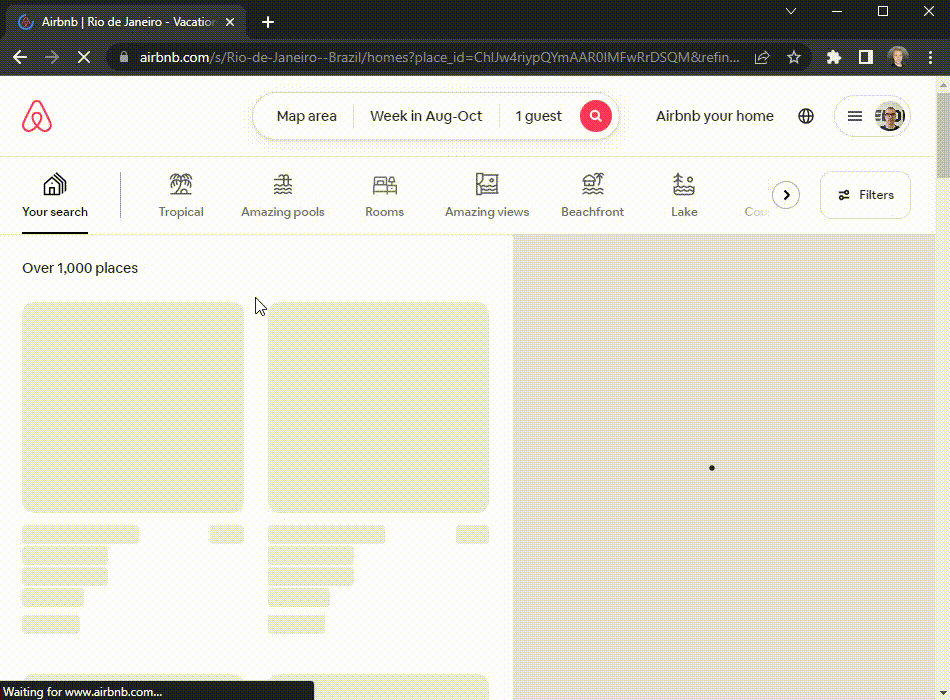Open the tab search chevron
950x700 pixels.
(x=791, y=11)
